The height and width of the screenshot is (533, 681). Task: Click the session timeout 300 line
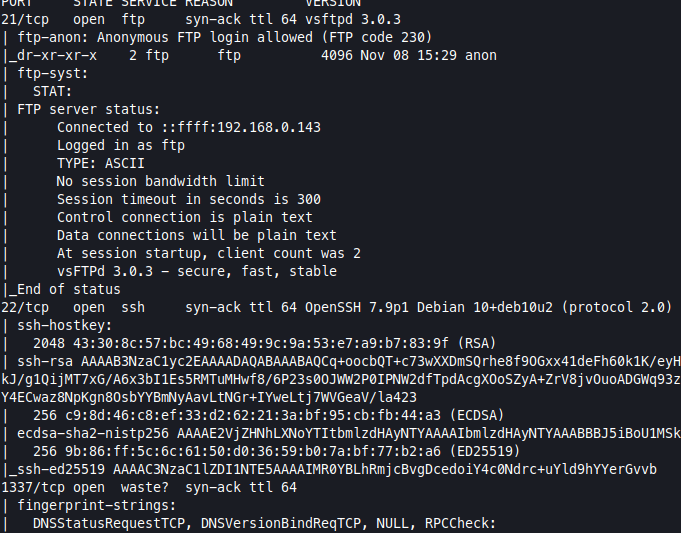(x=188, y=199)
